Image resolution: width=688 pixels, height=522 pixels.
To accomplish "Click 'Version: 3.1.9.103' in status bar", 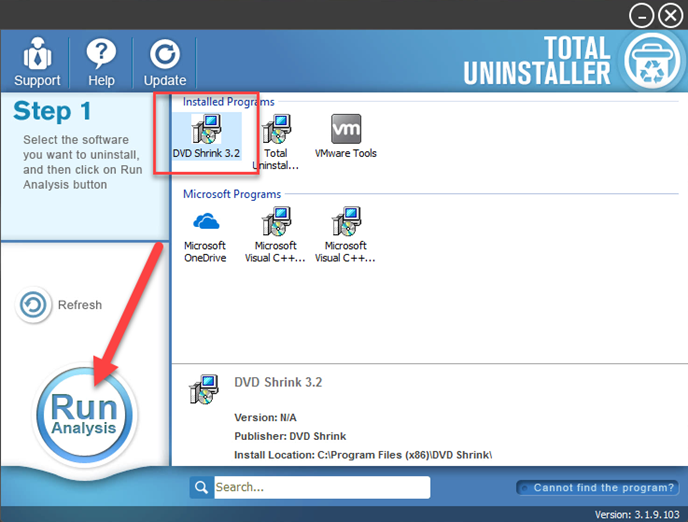I will point(637,515).
